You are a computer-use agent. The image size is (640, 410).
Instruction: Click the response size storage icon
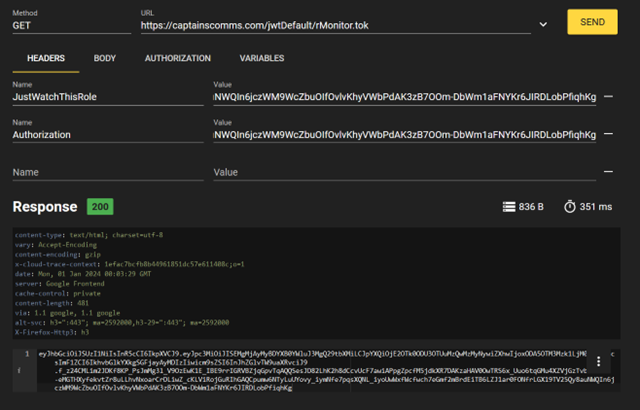[x=509, y=207]
